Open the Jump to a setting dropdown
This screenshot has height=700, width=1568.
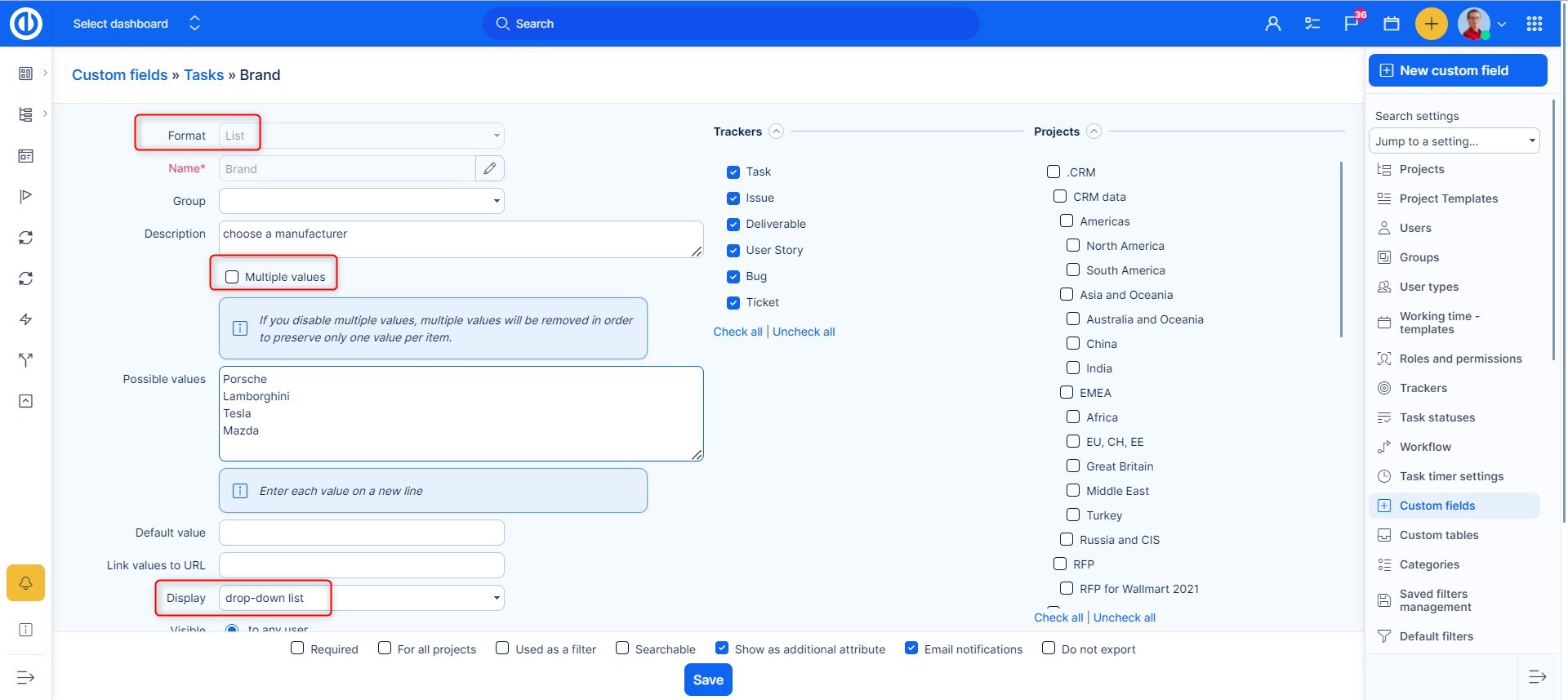tap(1454, 141)
